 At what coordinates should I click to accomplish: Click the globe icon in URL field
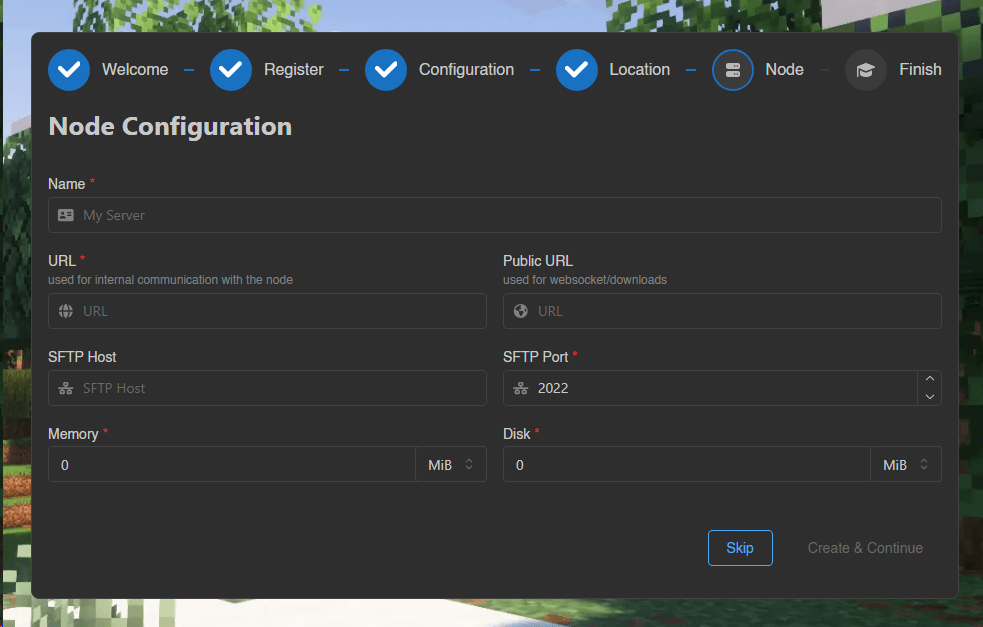(x=66, y=311)
